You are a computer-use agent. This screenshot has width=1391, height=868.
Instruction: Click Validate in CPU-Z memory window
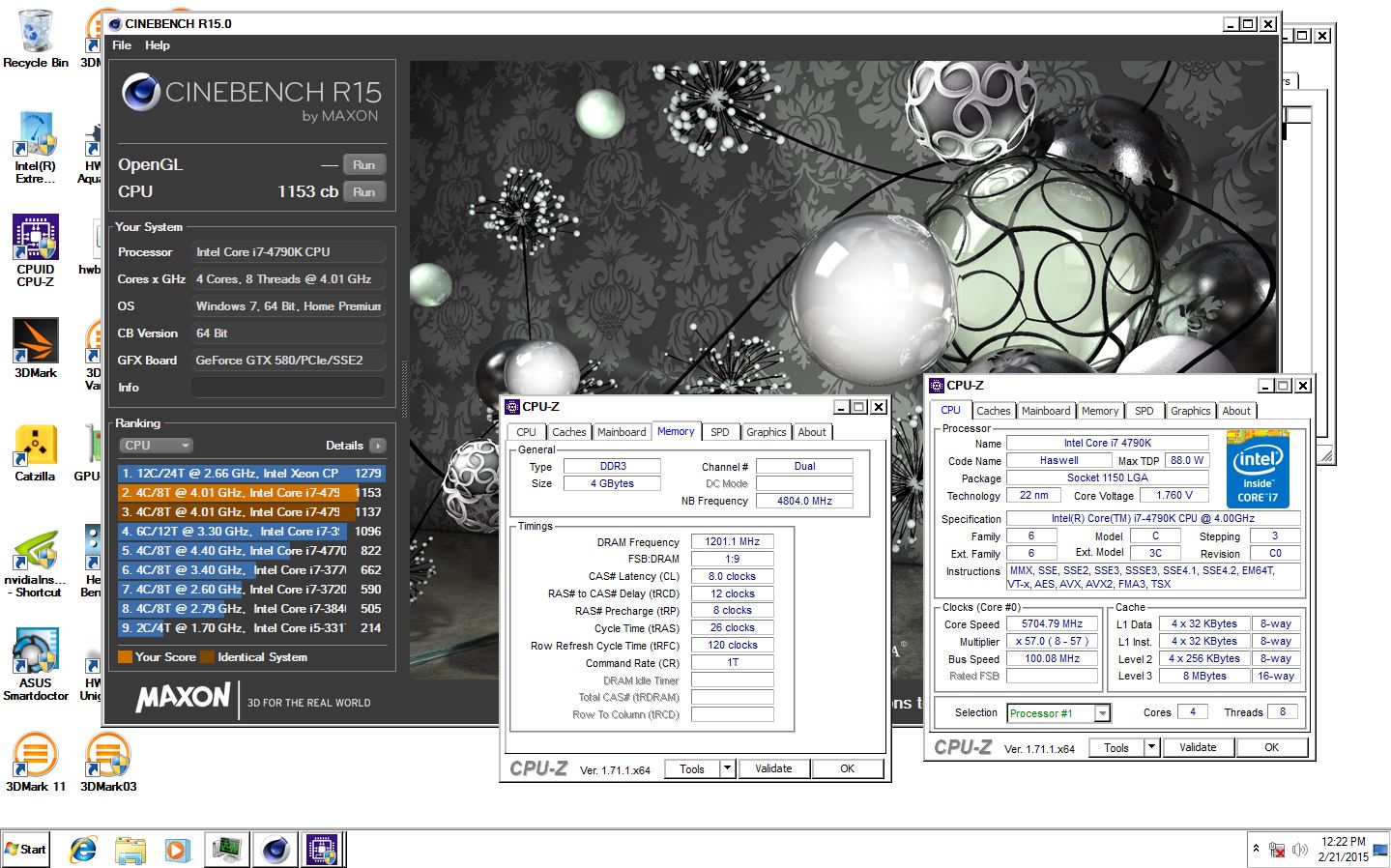pyautogui.click(x=773, y=769)
